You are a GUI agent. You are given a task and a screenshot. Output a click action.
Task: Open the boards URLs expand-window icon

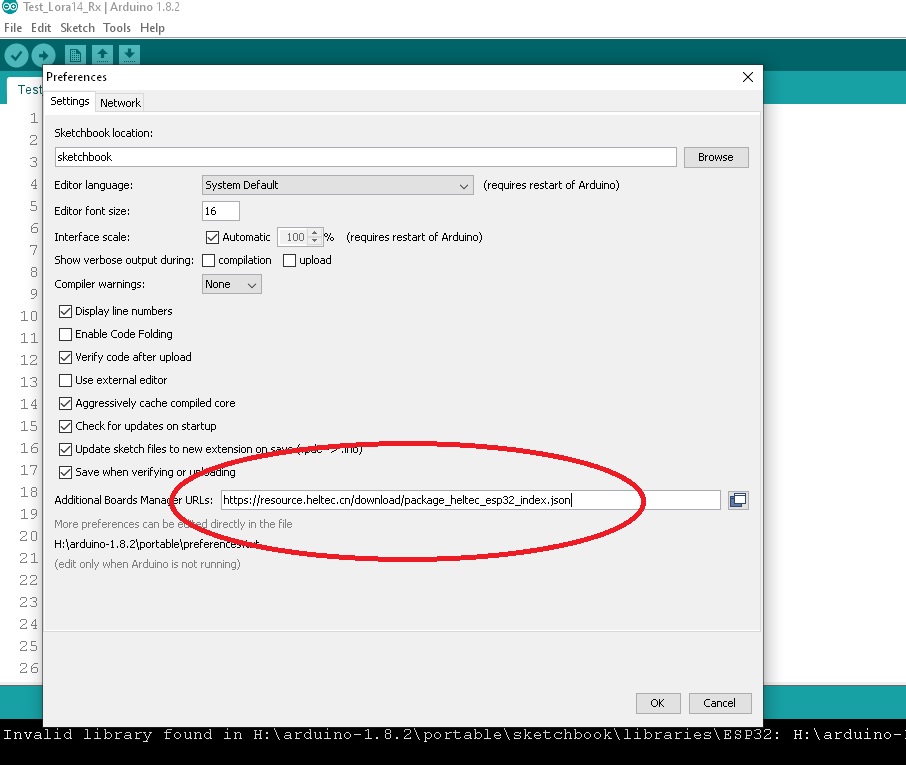pyautogui.click(x=738, y=500)
